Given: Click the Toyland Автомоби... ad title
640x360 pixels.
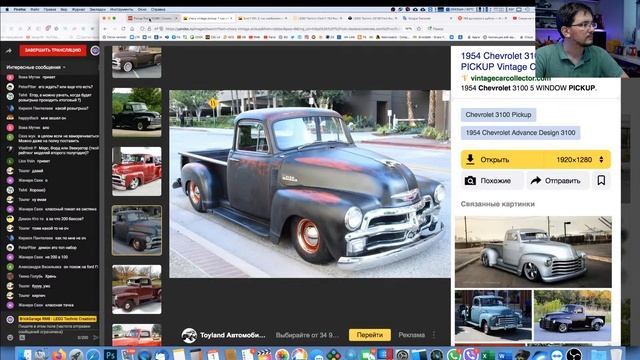Looking at the screenshot, I should 232,335.
